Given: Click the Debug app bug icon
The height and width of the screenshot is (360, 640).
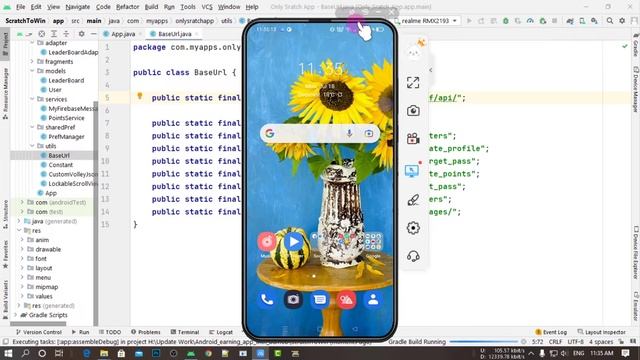Looking at the screenshot, I should [506, 21].
